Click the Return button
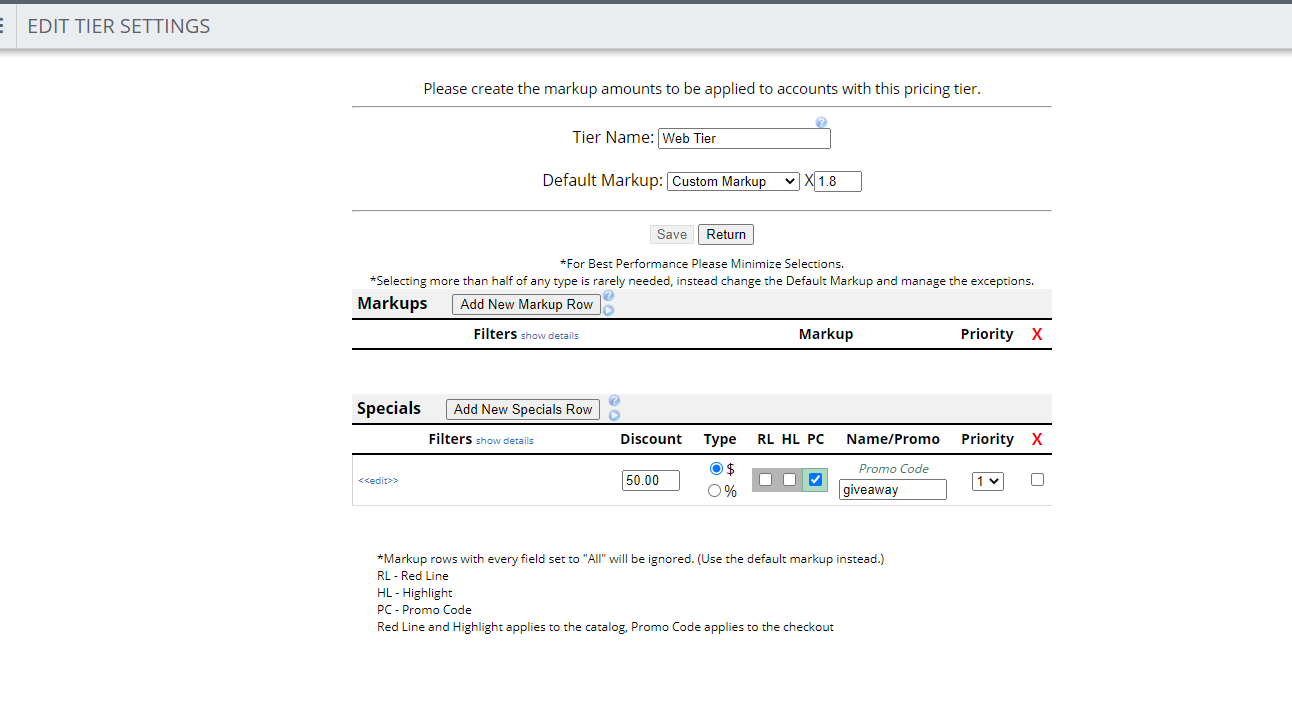 pyautogui.click(x=726, y=234)
